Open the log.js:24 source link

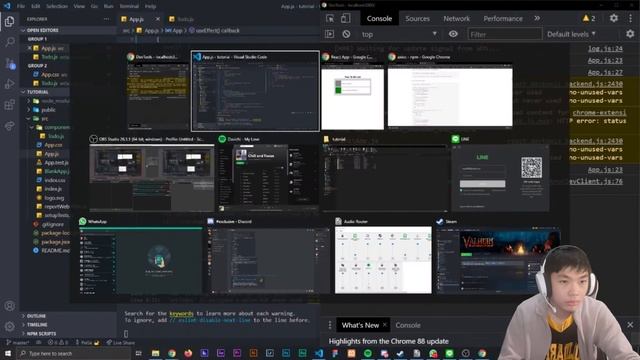click(605, 49)
